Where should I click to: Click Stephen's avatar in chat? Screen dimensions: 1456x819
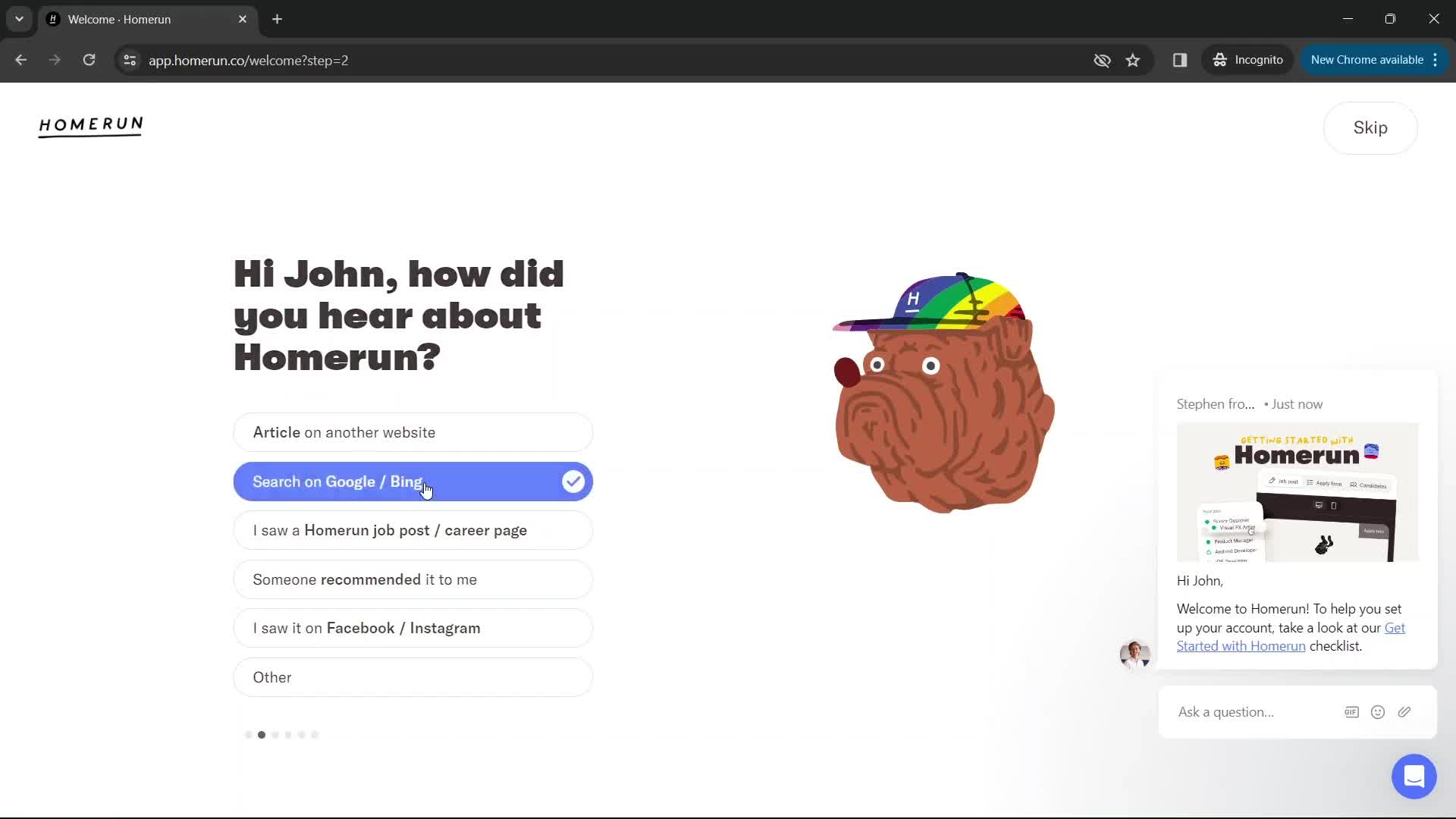click(1135, 654)
